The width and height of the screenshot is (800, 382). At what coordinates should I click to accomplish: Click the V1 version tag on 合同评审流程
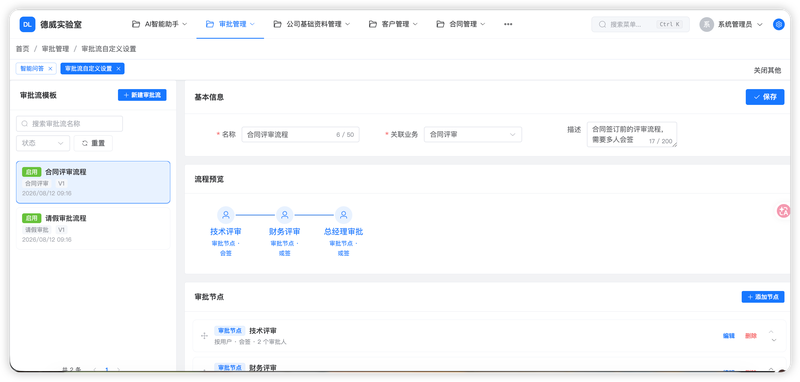pos(61,183)
